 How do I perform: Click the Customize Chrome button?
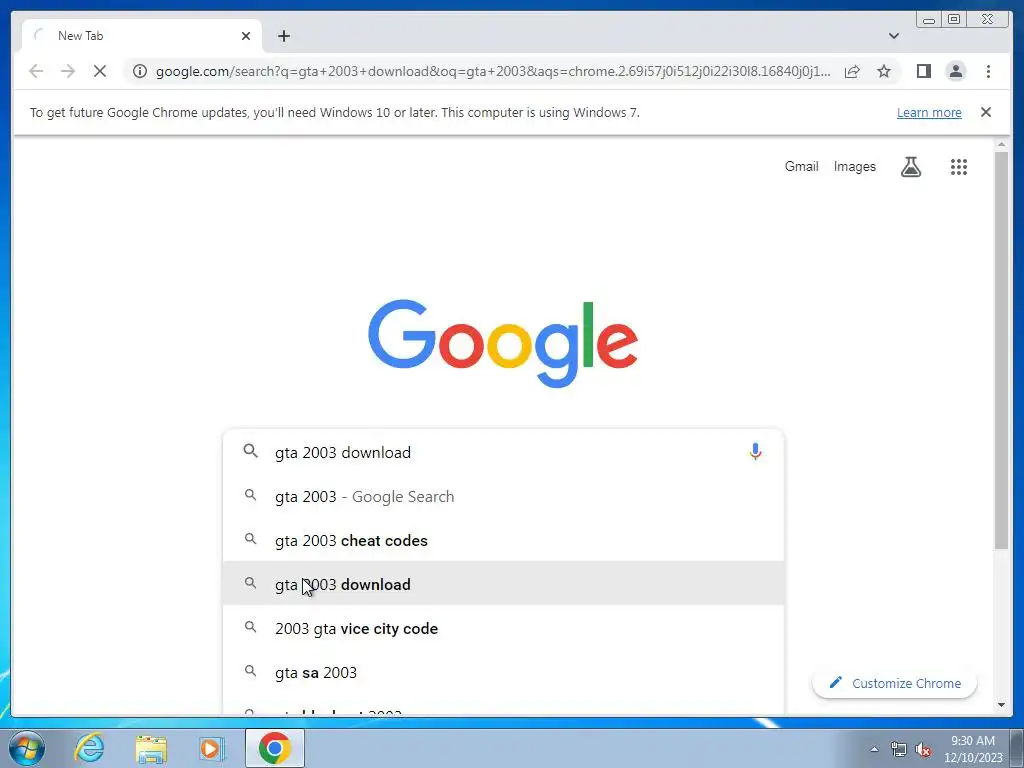[x=894, y=683]
